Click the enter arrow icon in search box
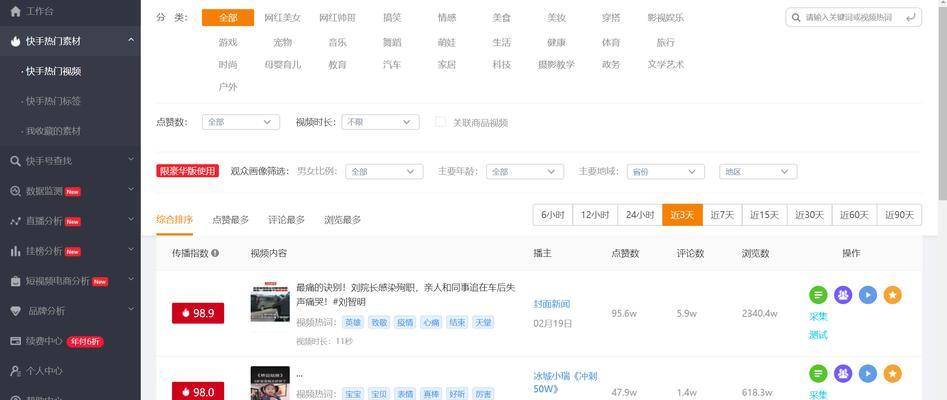947x400 pixels. click(911, 18)
